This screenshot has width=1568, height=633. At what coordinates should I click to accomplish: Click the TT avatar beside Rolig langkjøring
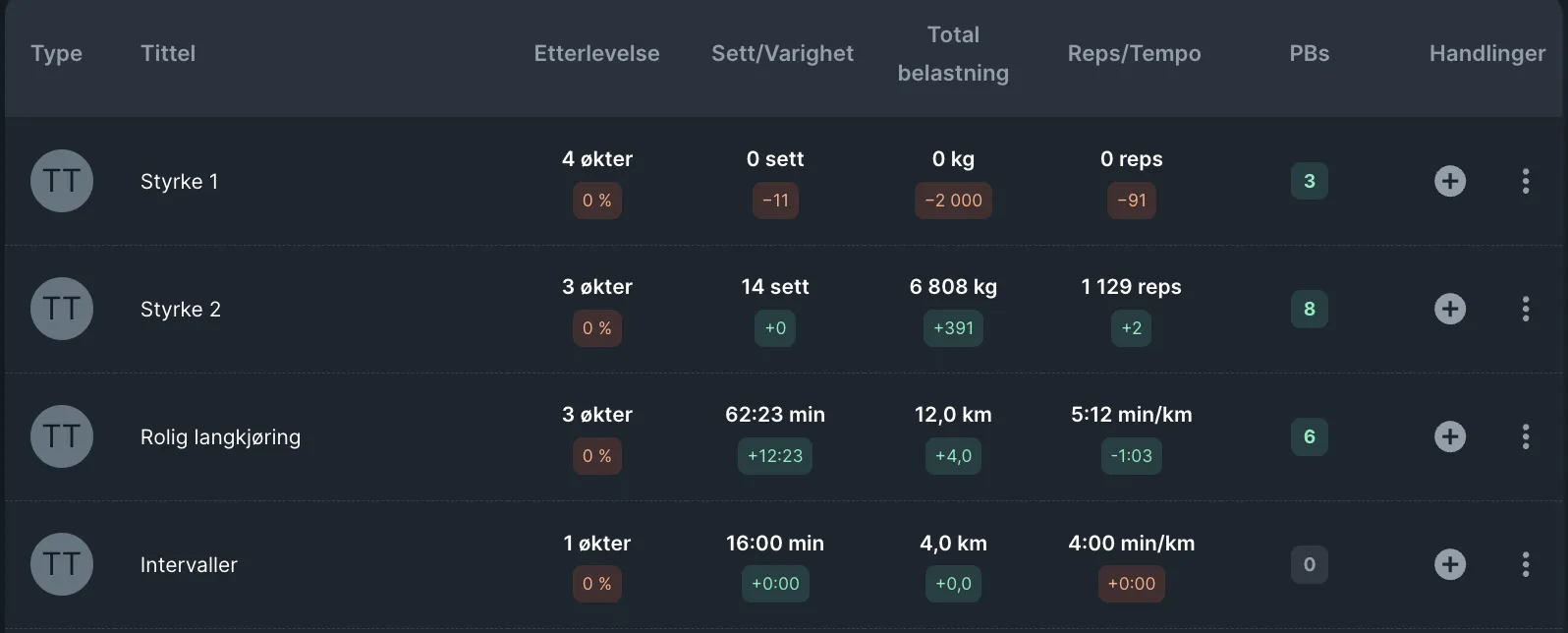click(x=62, y=436)
